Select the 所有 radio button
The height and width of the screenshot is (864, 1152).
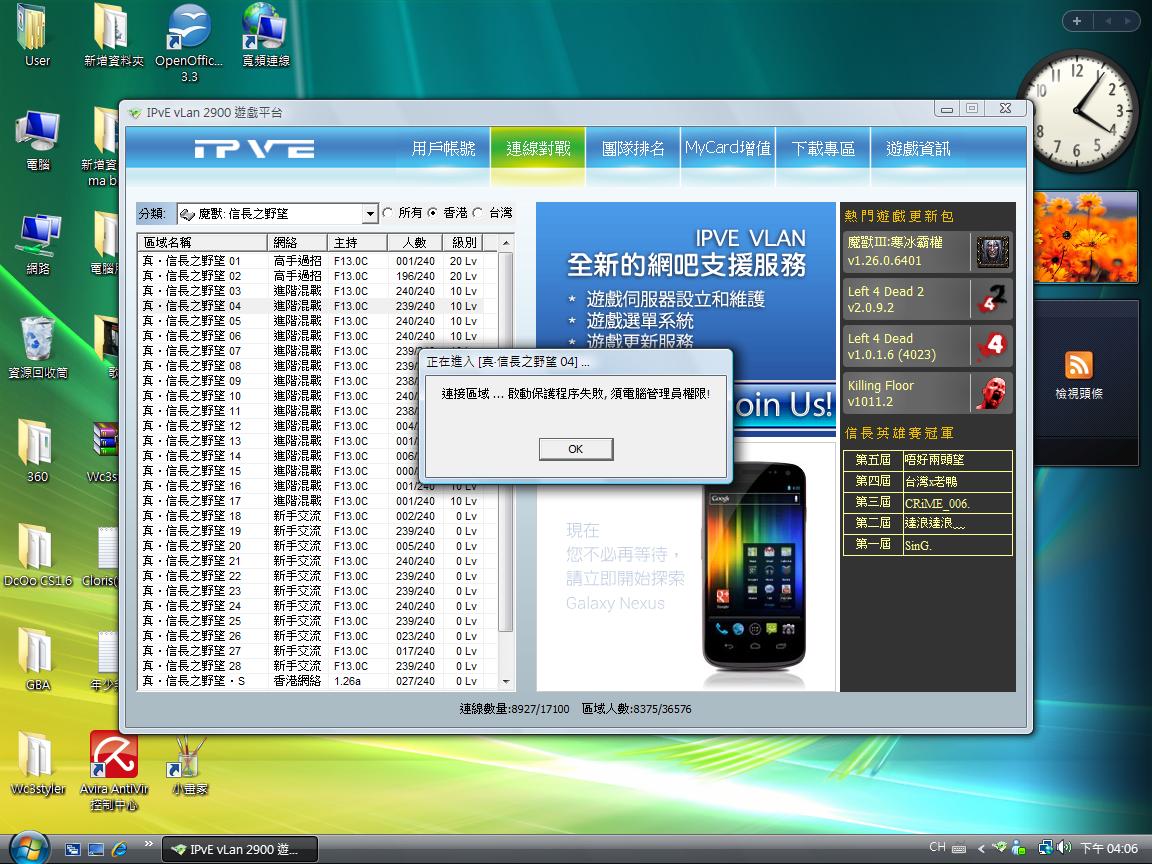tap(388, 213)
